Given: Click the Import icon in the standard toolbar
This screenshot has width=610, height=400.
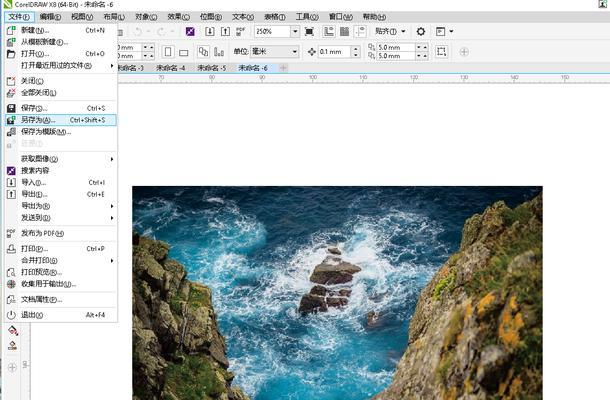Looking at the screenshot, I should tap(210, 32).
